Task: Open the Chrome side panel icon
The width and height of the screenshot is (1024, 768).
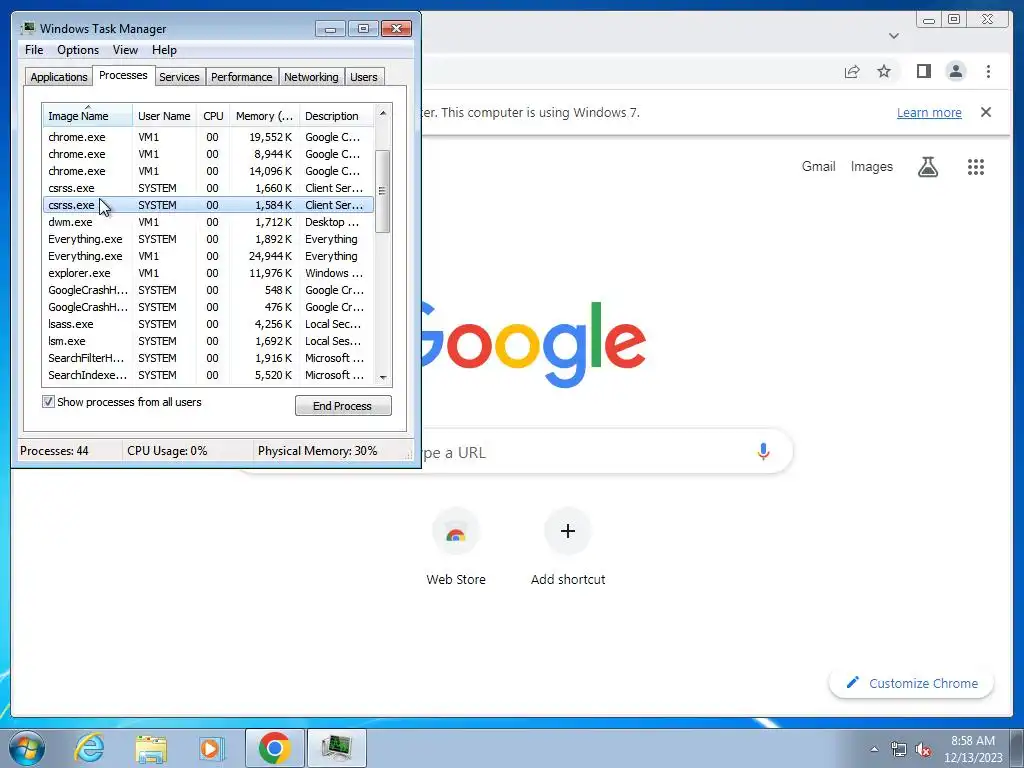Action: pos(923,71)
